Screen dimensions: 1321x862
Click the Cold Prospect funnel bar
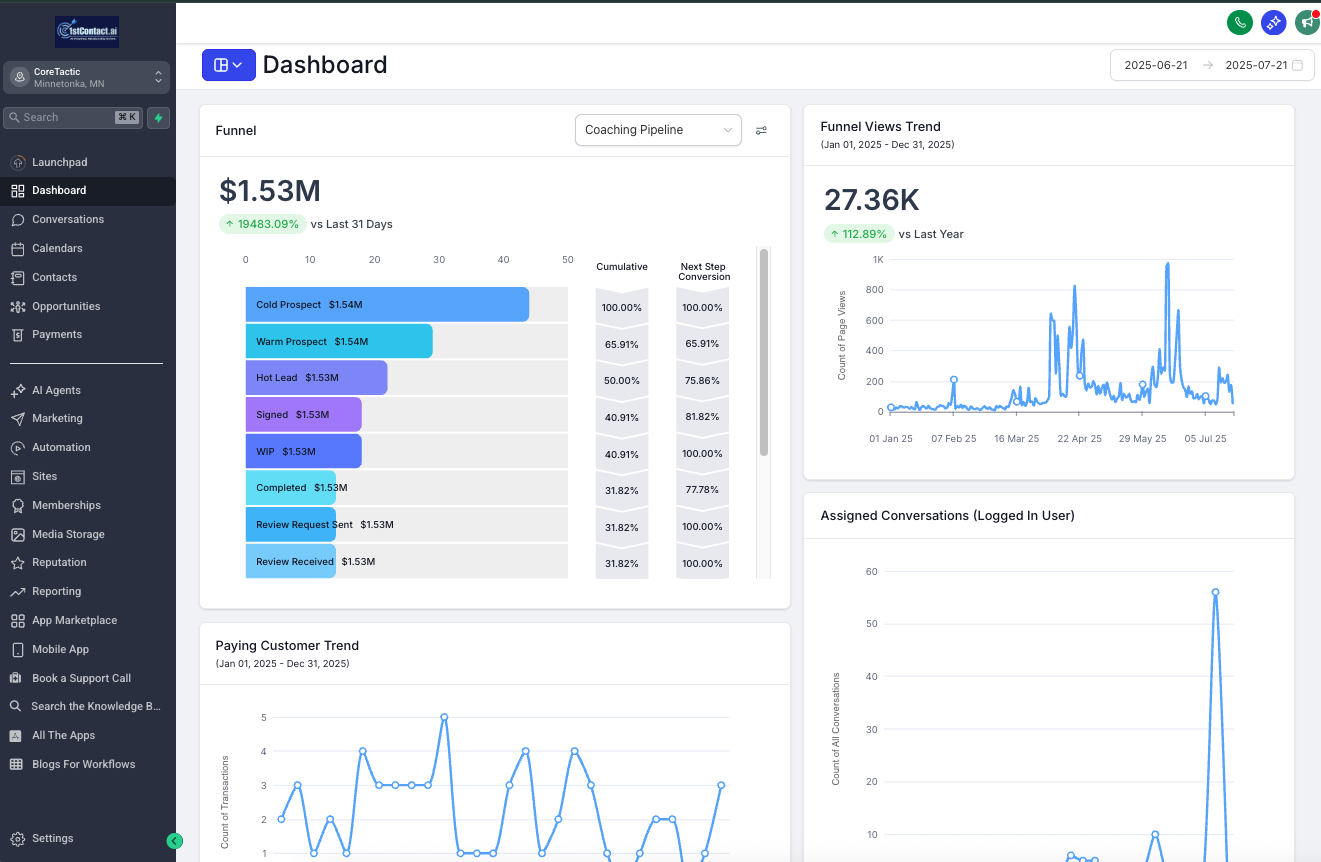click(387, 305)
